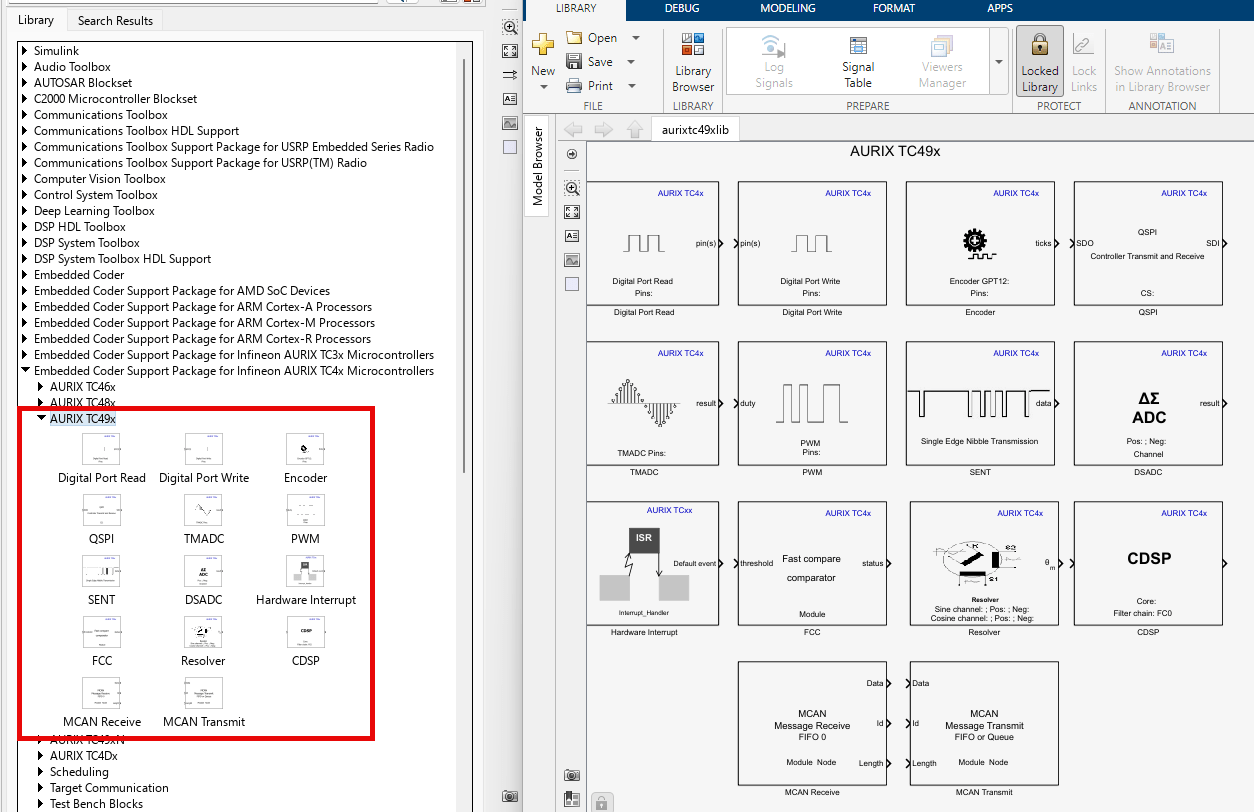The height and width of the screenshot is (812, 1254).
Task: Select the aurixtc49xlib model tab
Action: click(x=695, y=130)
